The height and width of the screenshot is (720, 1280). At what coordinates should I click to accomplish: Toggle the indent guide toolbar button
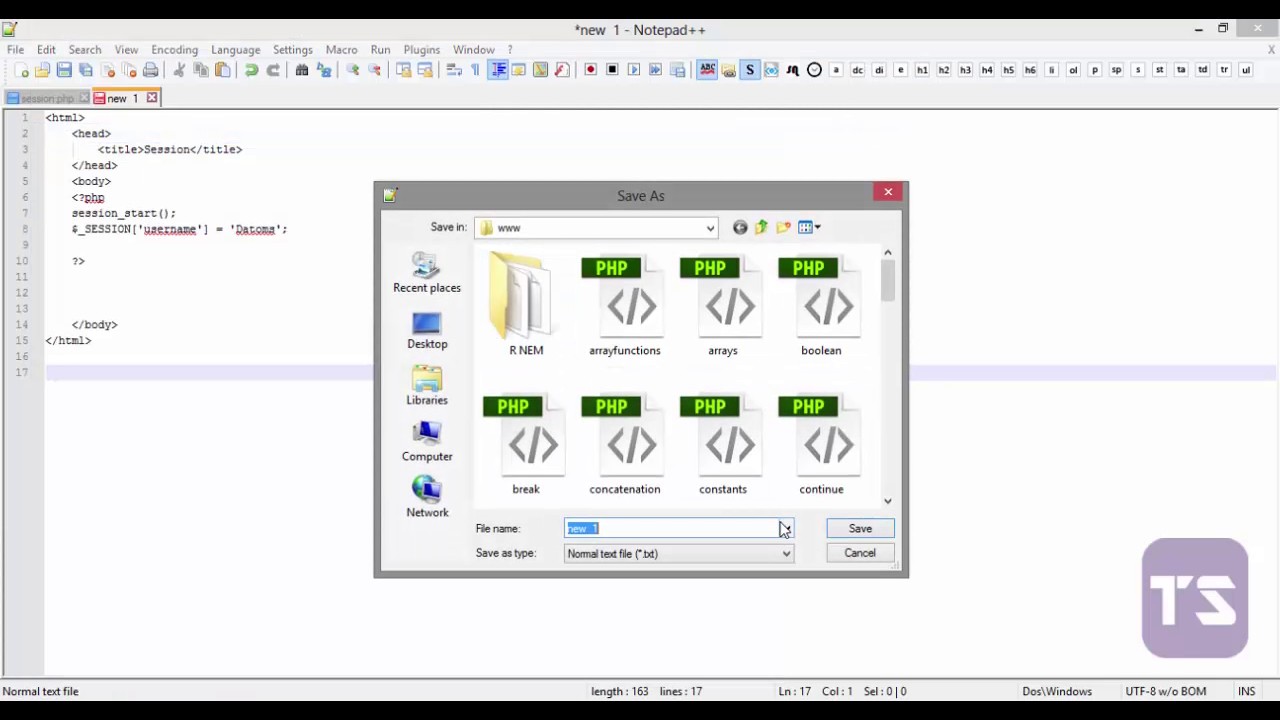click(x=497, y=70)
